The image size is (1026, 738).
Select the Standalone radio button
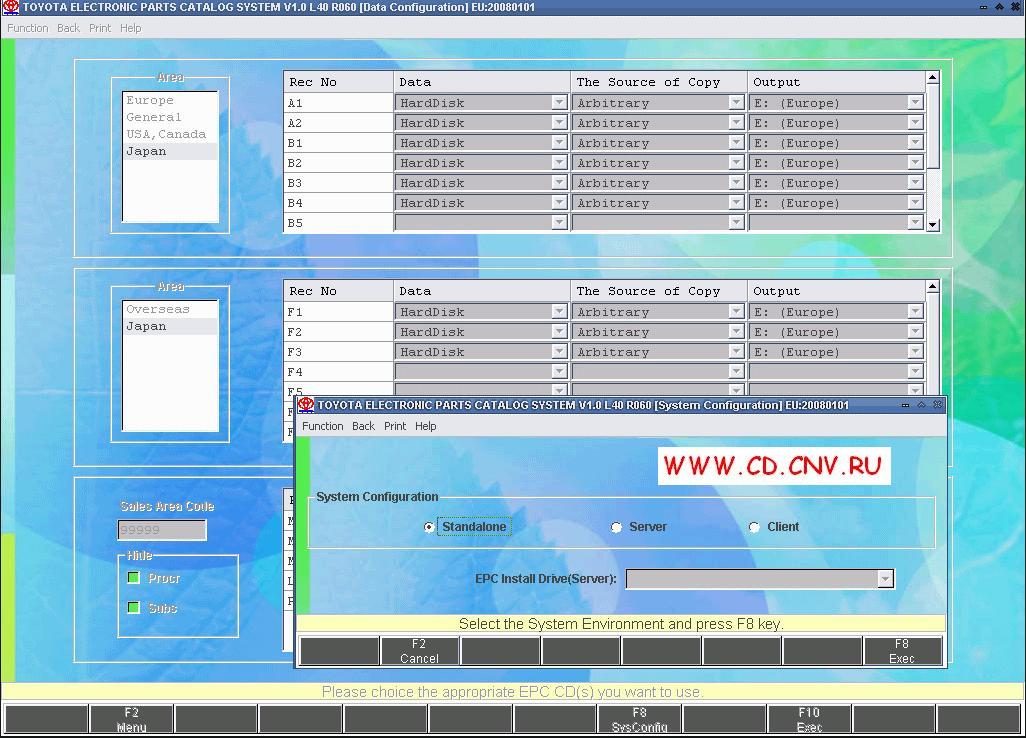coord(429,527)
